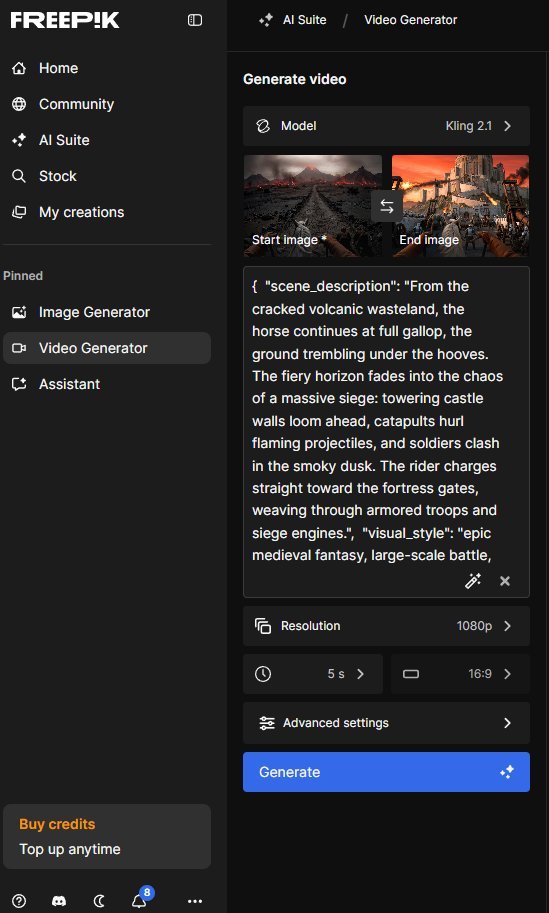
Task: Select the Start image thumbnail
Action: point(313,206)
